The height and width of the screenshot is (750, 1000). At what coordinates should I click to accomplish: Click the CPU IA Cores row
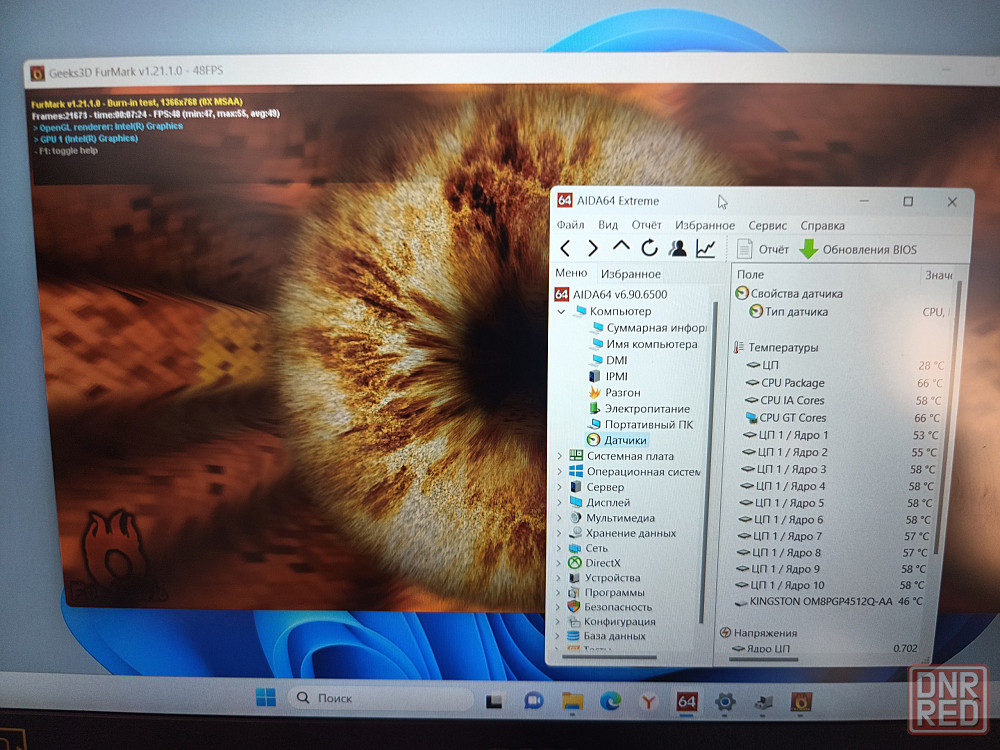click(842, 401)
